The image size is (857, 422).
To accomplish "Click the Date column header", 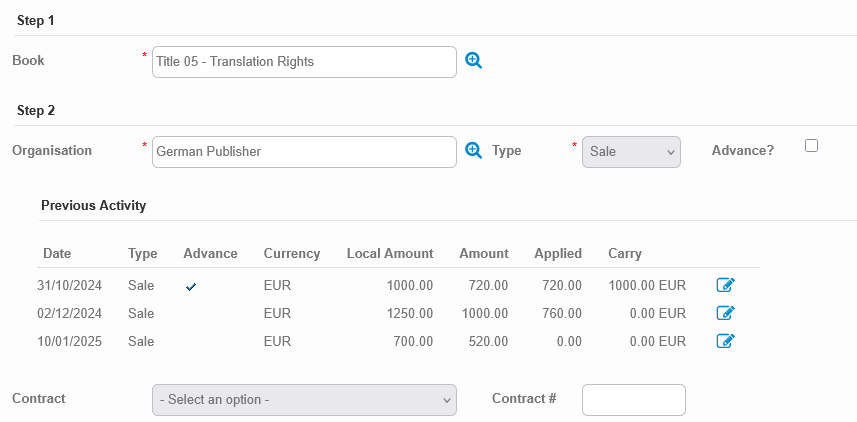I will tap(57, 253).
